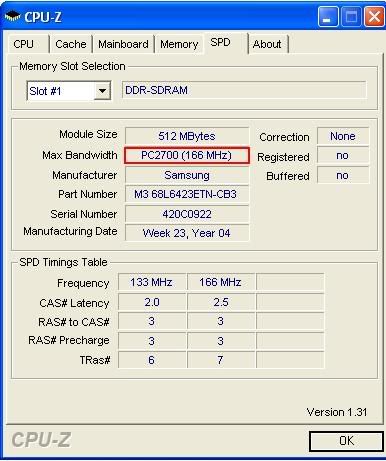Click the TRas# value 6 cell
The width and height of the screenshot is (386, 461).
click(152, 360)
